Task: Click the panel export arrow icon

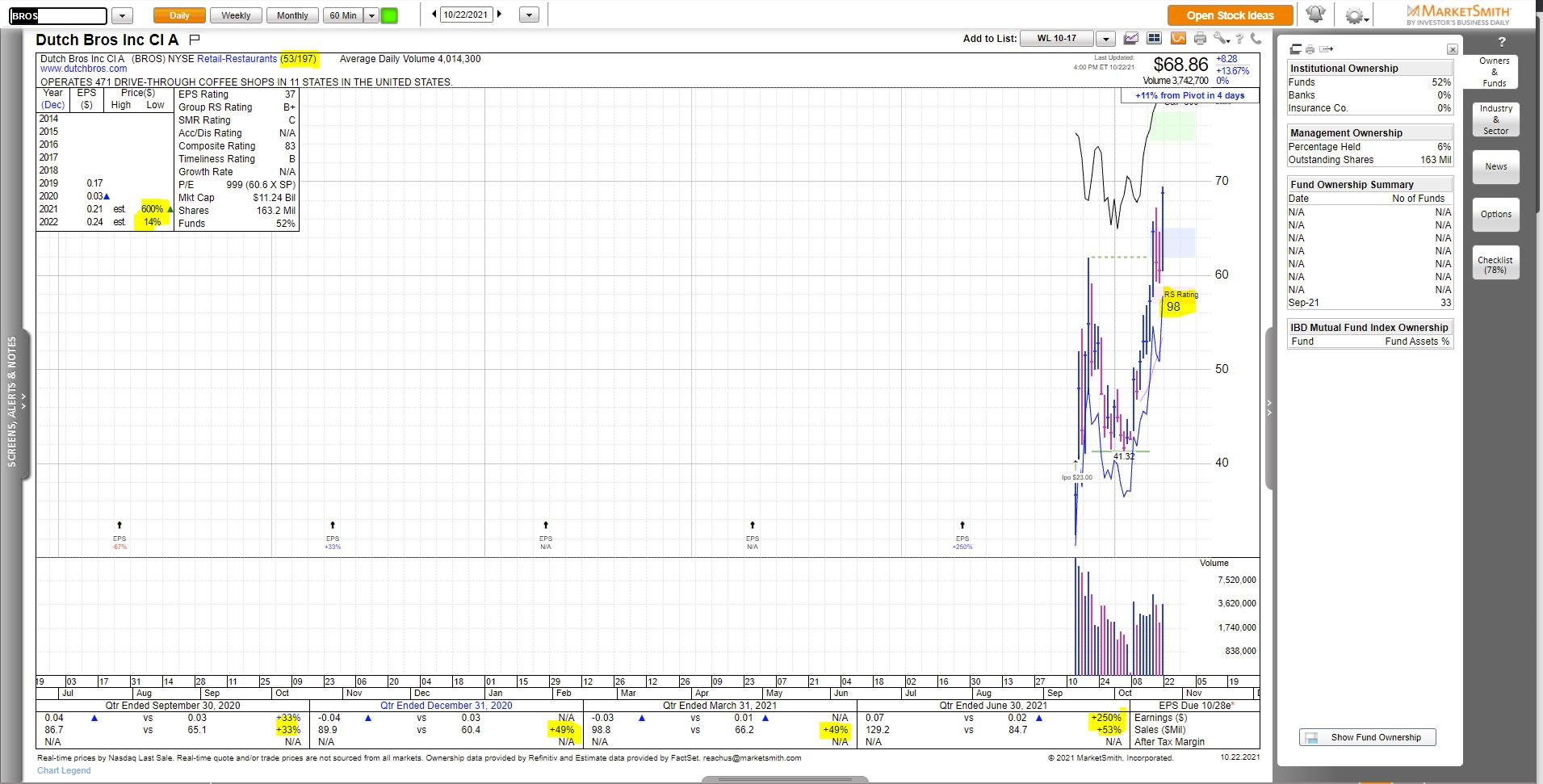Action: point(1326,49)
